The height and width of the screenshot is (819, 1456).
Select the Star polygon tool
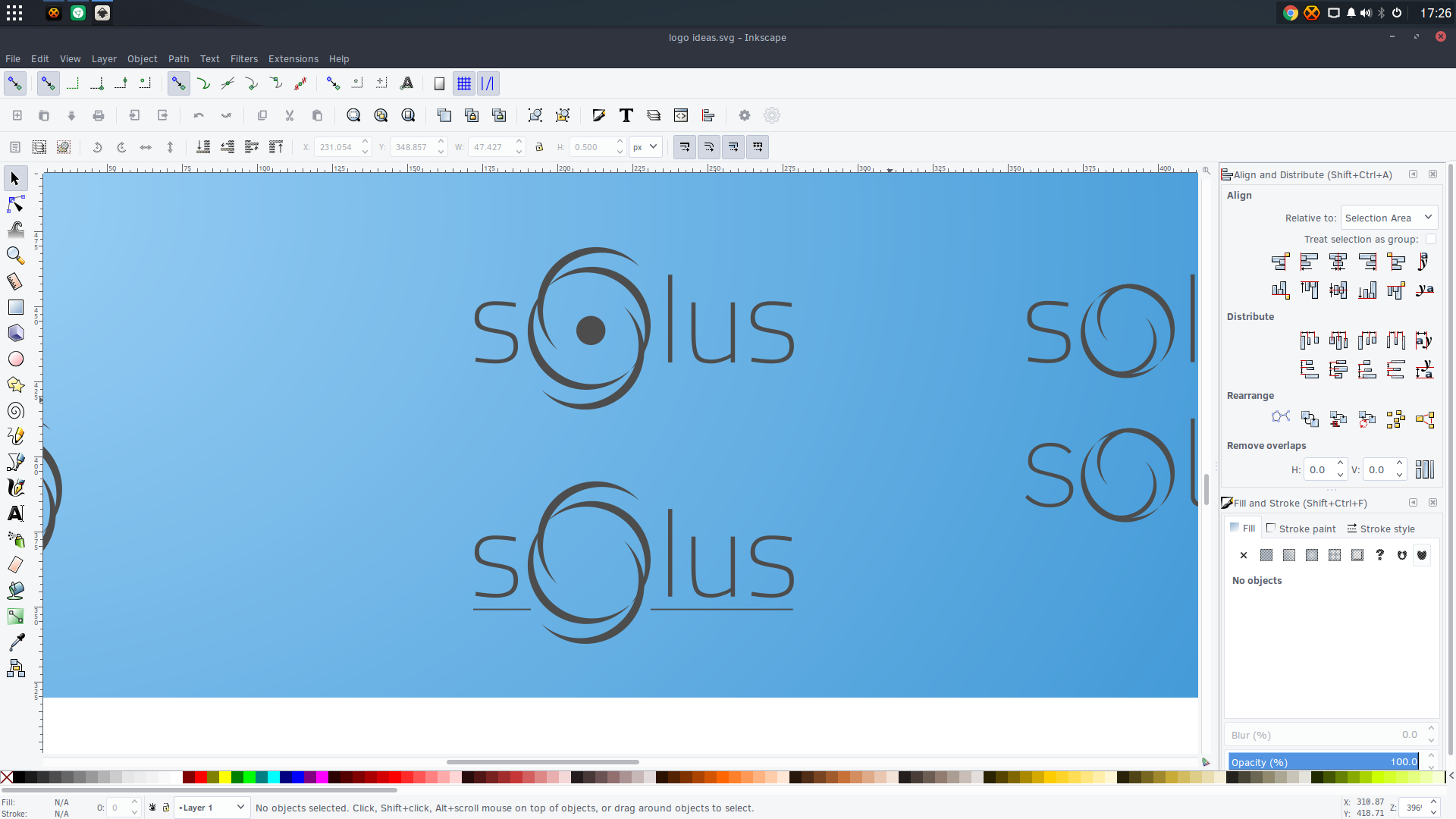[x=15, y=384]
